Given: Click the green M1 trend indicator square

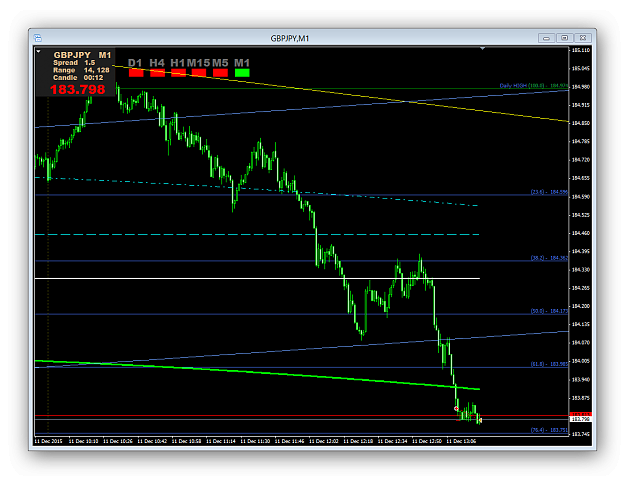Looking at the screenshot, I should [242, 73].
